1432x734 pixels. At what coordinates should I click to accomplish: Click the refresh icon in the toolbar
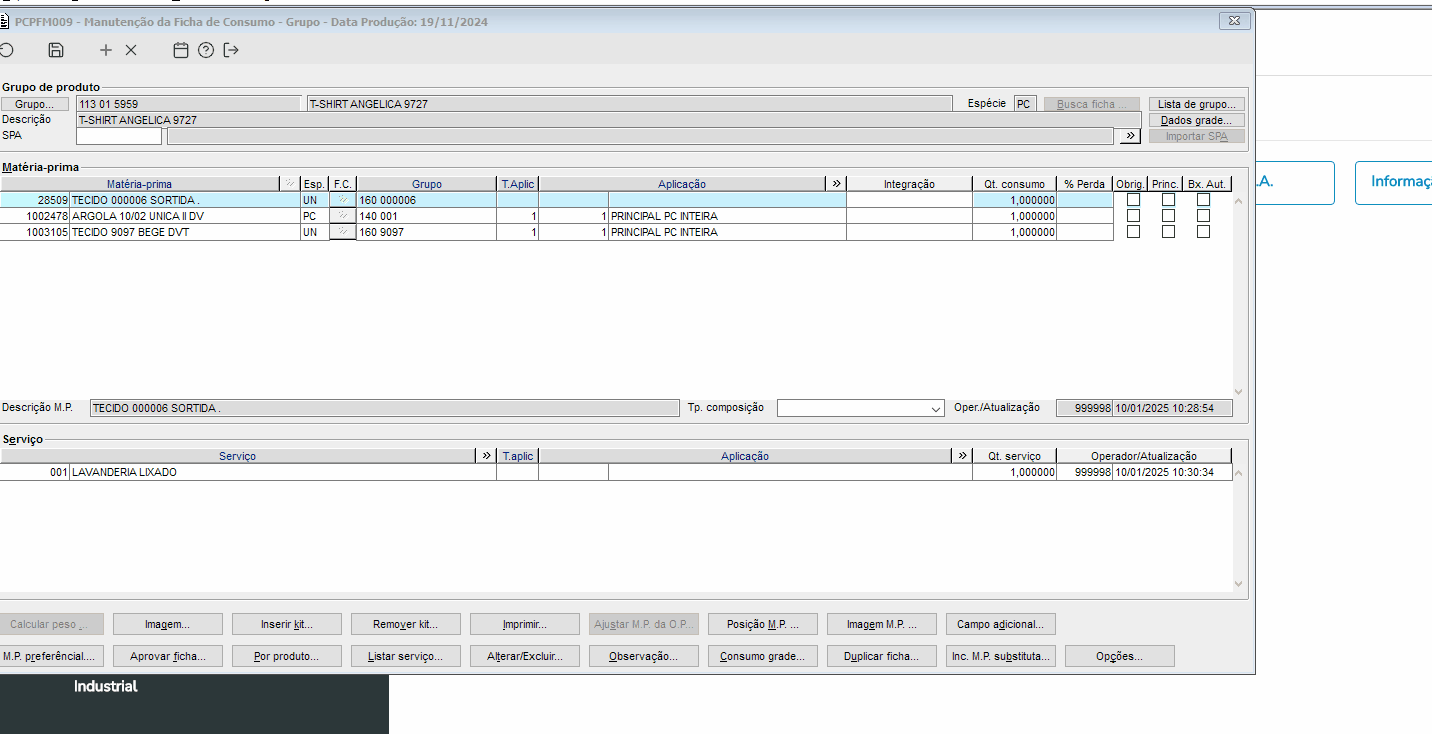[5, 50]
